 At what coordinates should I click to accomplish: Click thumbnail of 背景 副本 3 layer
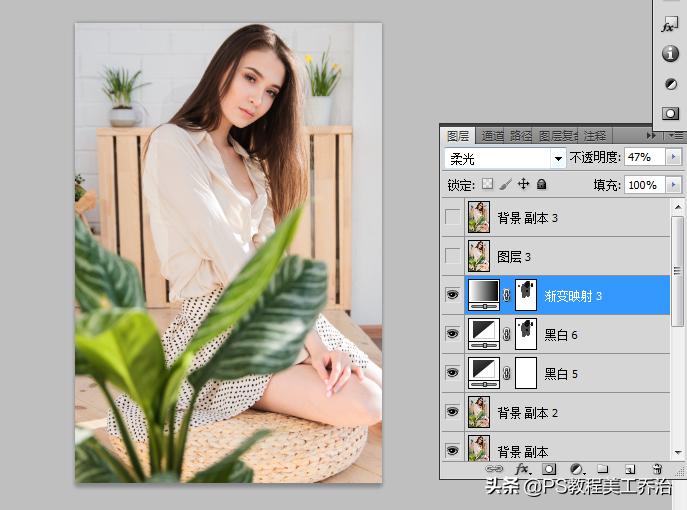[x=478, y=217]
